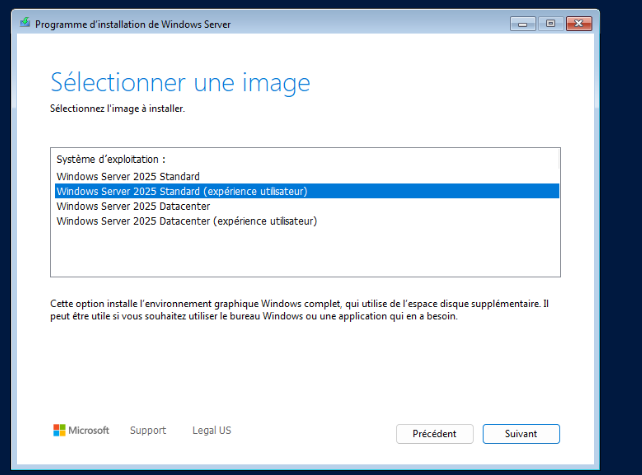Click the option description paragraph below the list
642x475 pixels.
tap(300, 310)
